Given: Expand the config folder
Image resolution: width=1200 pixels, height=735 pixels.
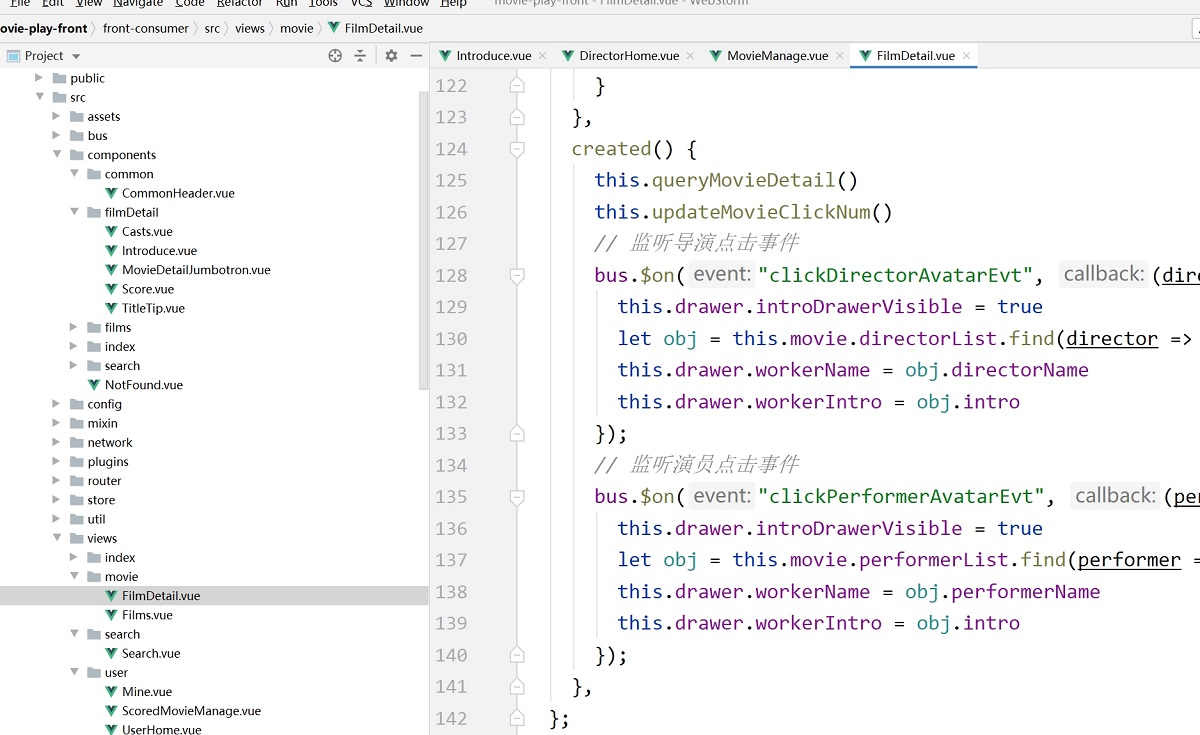Looking at the screenshot, I should click(x=56, y=404).
